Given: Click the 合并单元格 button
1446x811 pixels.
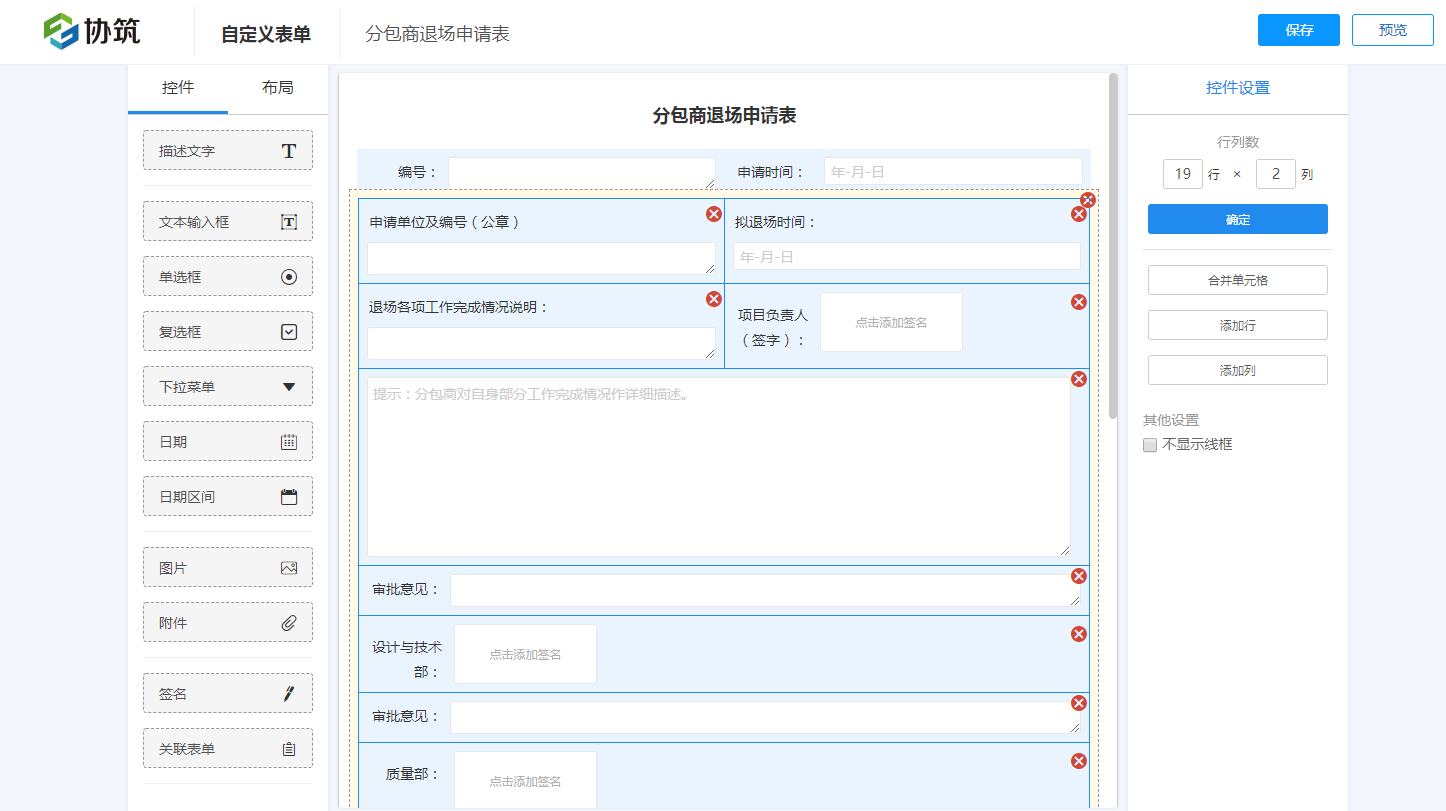Looking at the screenshot, I should 1237,281.
